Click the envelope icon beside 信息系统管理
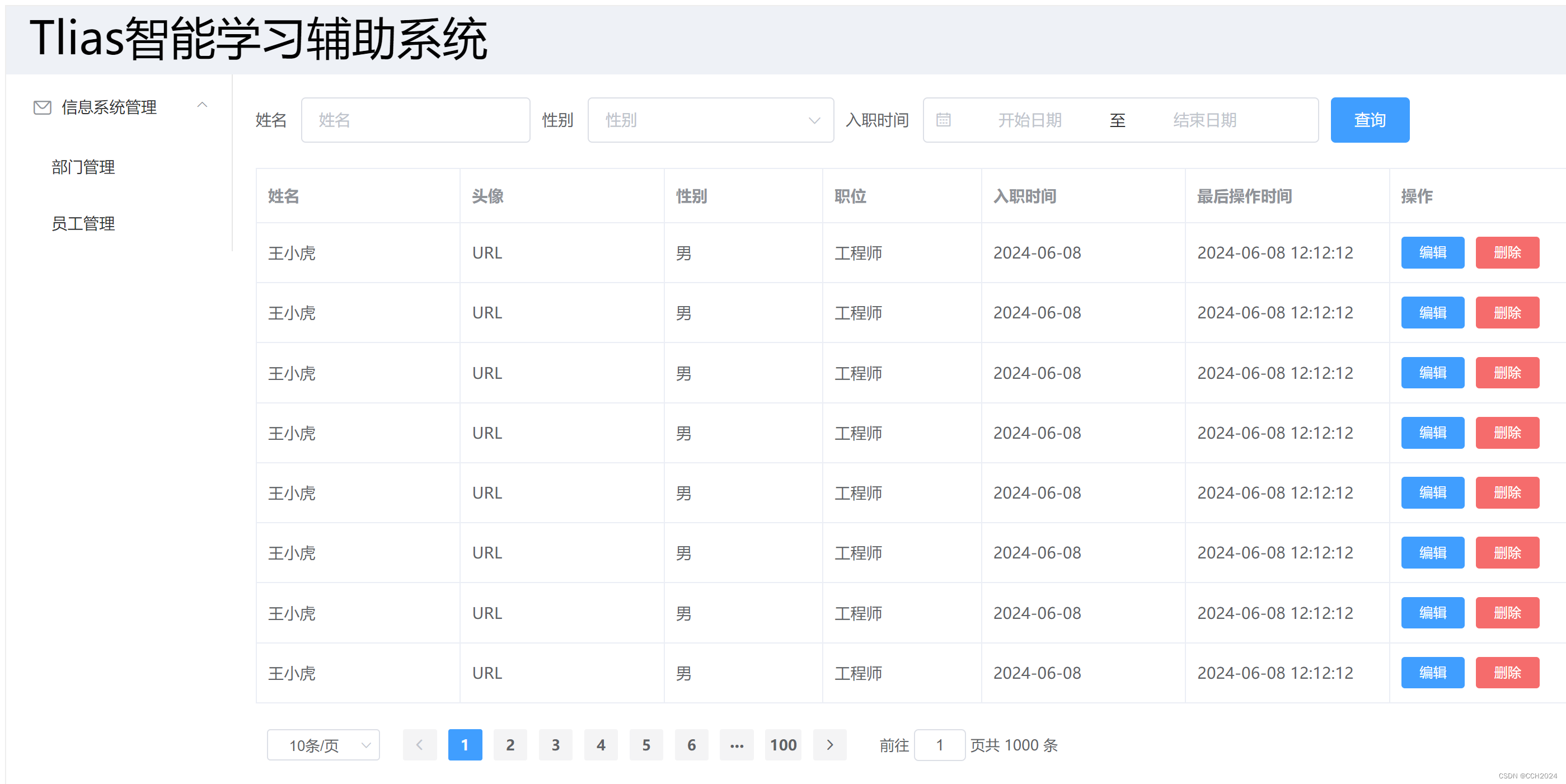Screen dimensions: 1566x784 pos(42,107)
